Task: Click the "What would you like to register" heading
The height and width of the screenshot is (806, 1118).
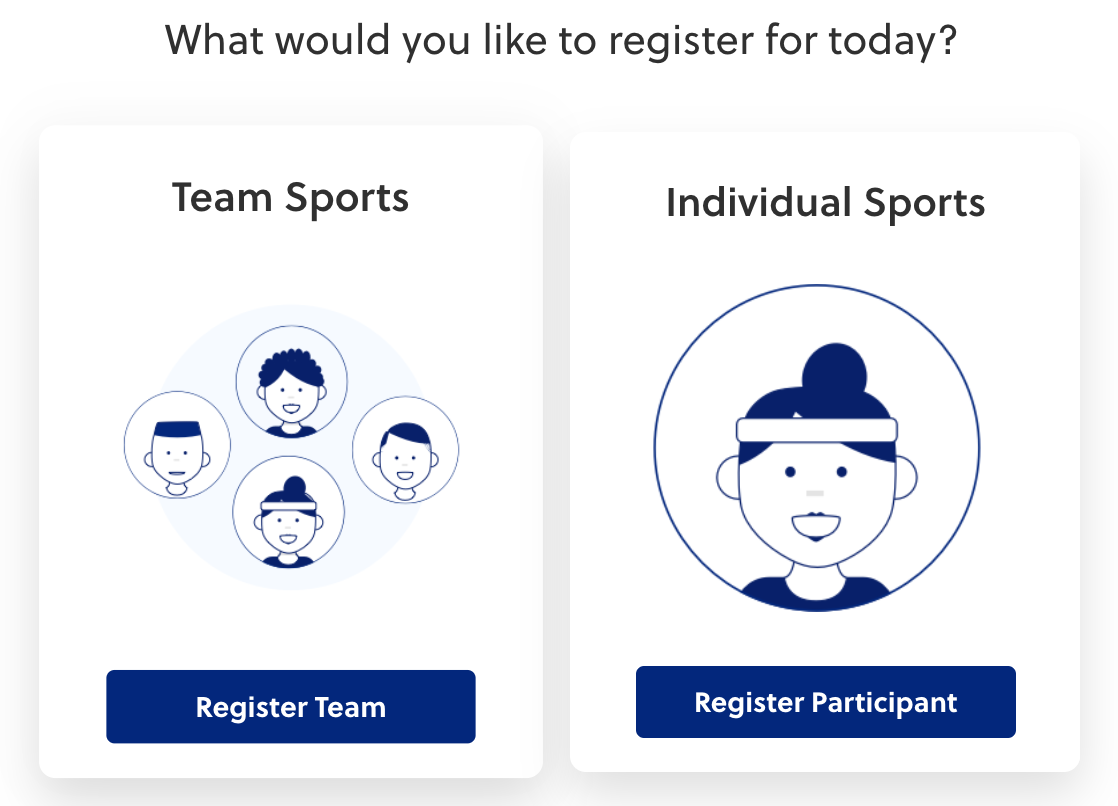Action: (561, 40)
